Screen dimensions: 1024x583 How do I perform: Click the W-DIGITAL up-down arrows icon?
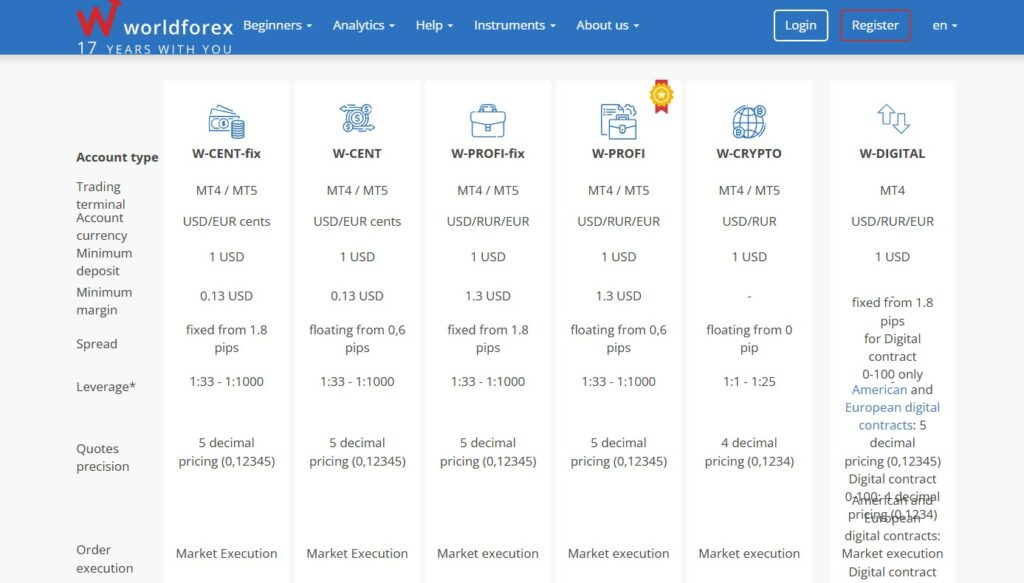[893, 119]
